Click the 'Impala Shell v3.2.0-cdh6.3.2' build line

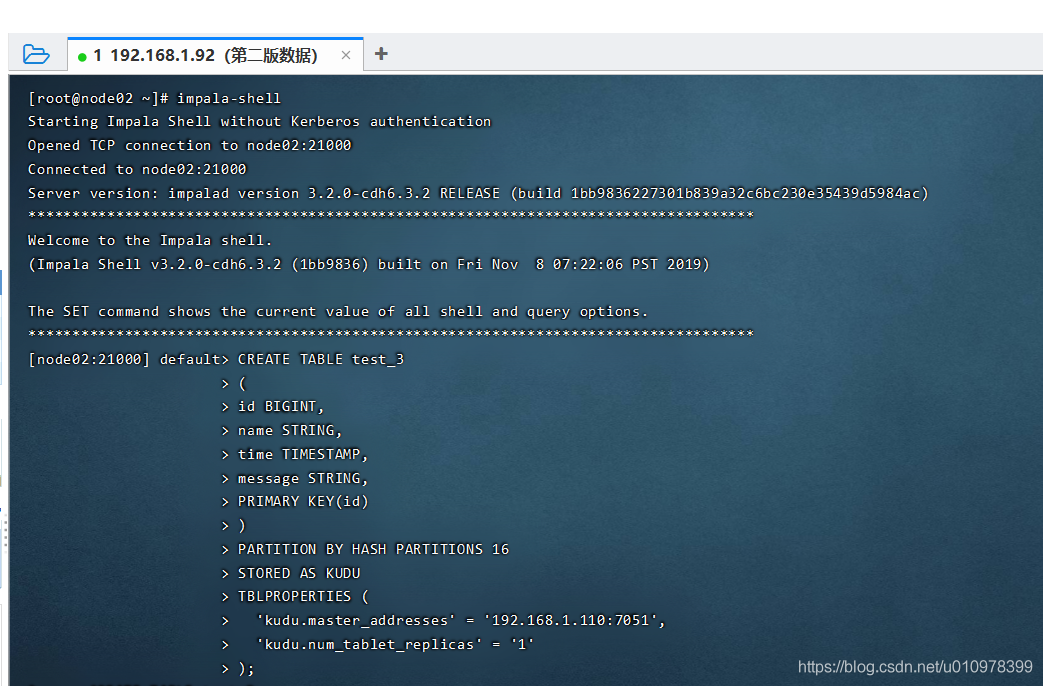pos(369,265)
